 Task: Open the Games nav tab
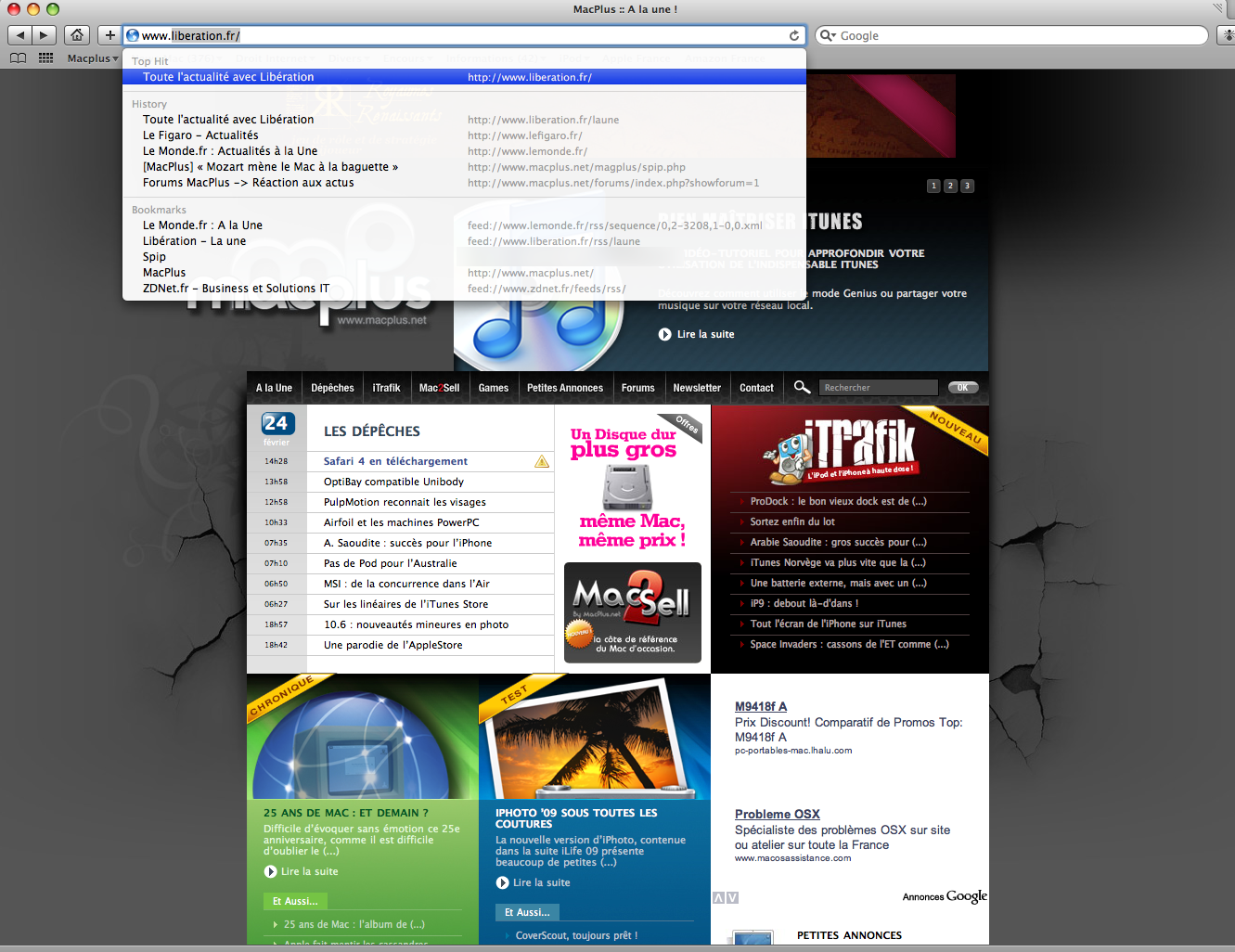(x=494, y=388)
